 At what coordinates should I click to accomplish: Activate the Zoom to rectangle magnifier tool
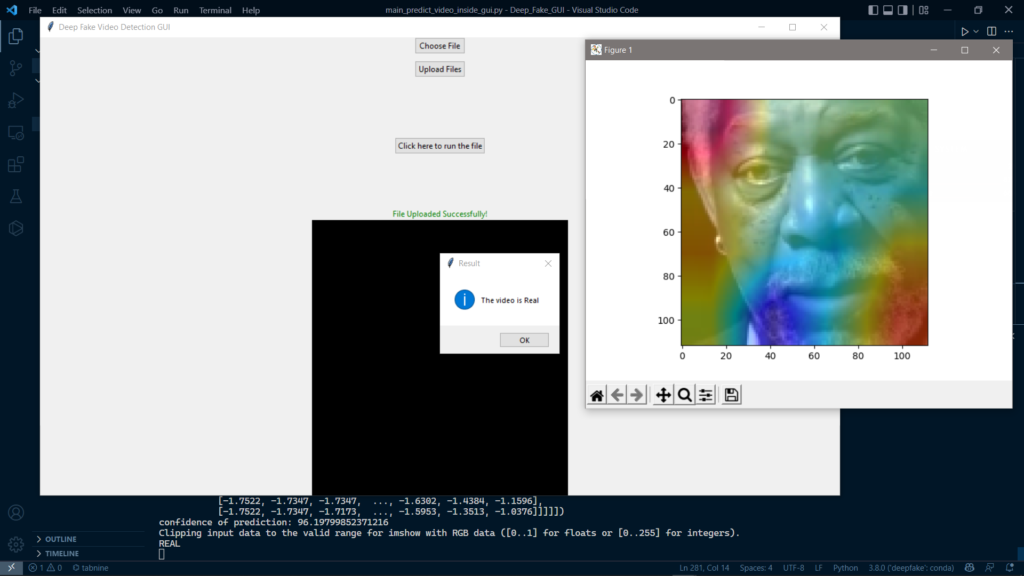coord(684,395)
